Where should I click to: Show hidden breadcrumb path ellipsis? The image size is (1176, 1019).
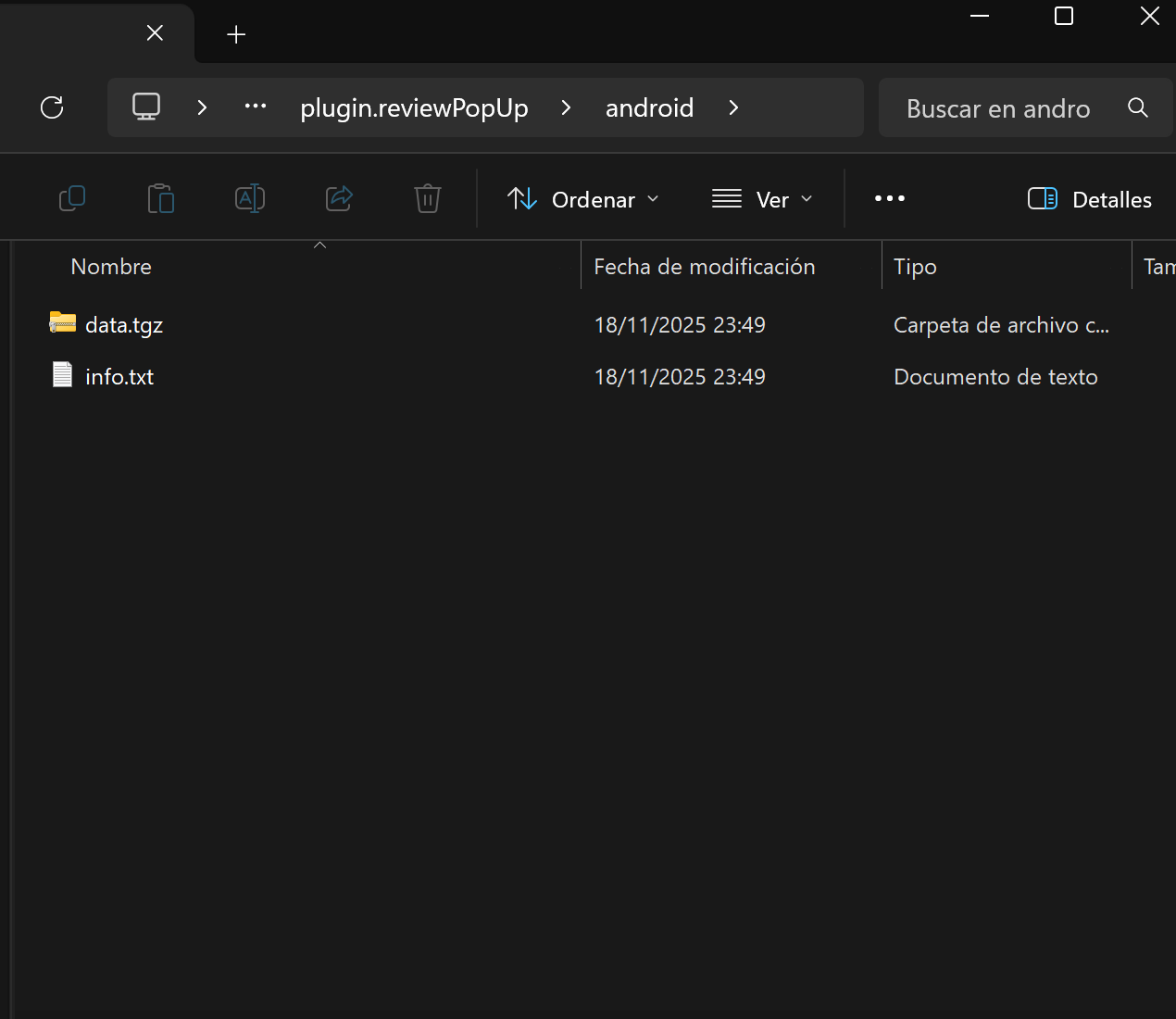point(256,107)
